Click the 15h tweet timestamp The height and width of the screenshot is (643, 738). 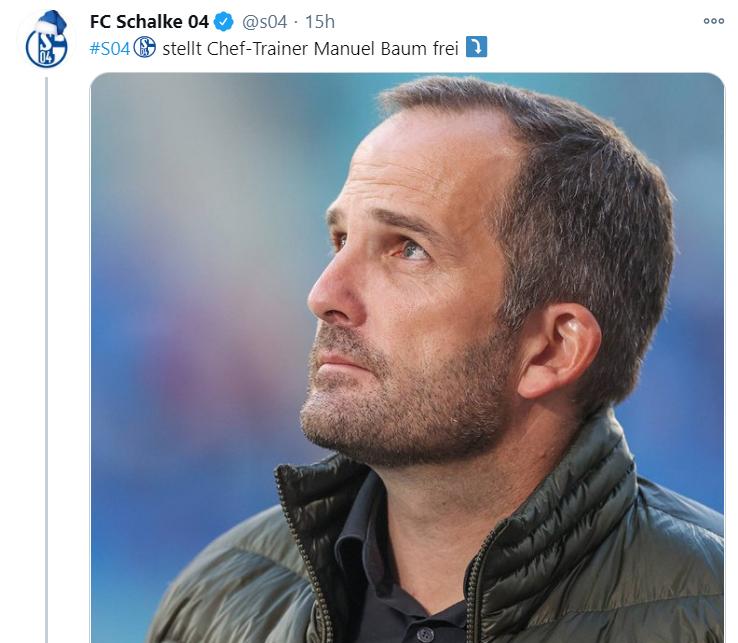[x=320, y=22]
